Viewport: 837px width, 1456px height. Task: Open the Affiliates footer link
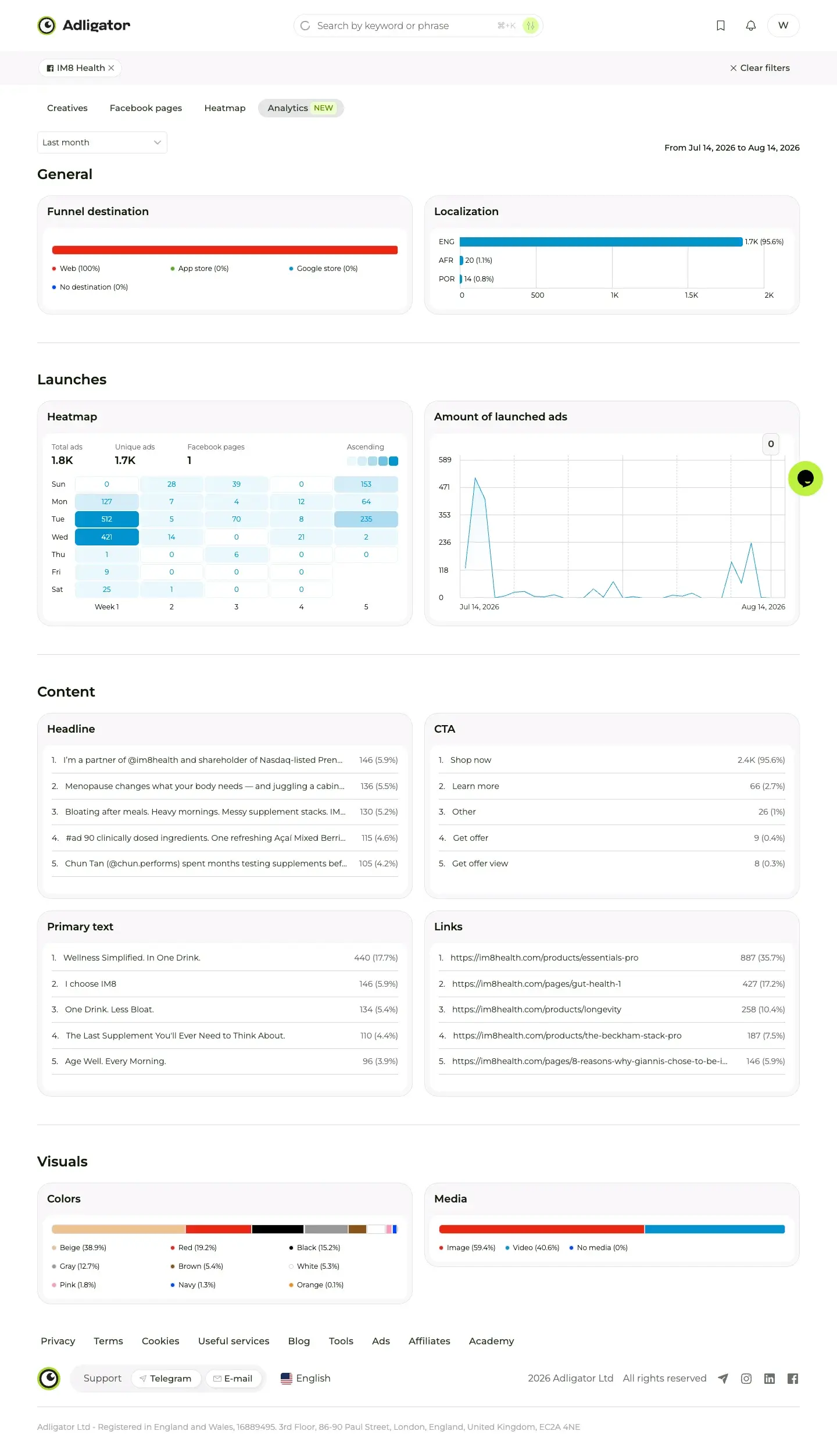430,1341
